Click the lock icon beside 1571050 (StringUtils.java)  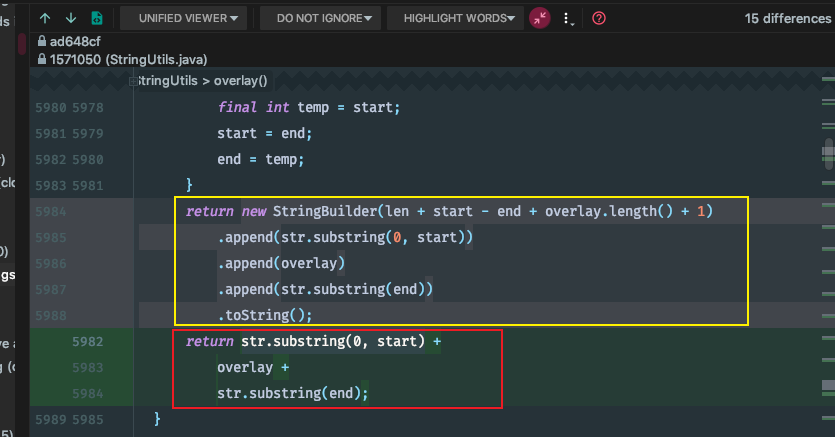[x=41, y=60]
